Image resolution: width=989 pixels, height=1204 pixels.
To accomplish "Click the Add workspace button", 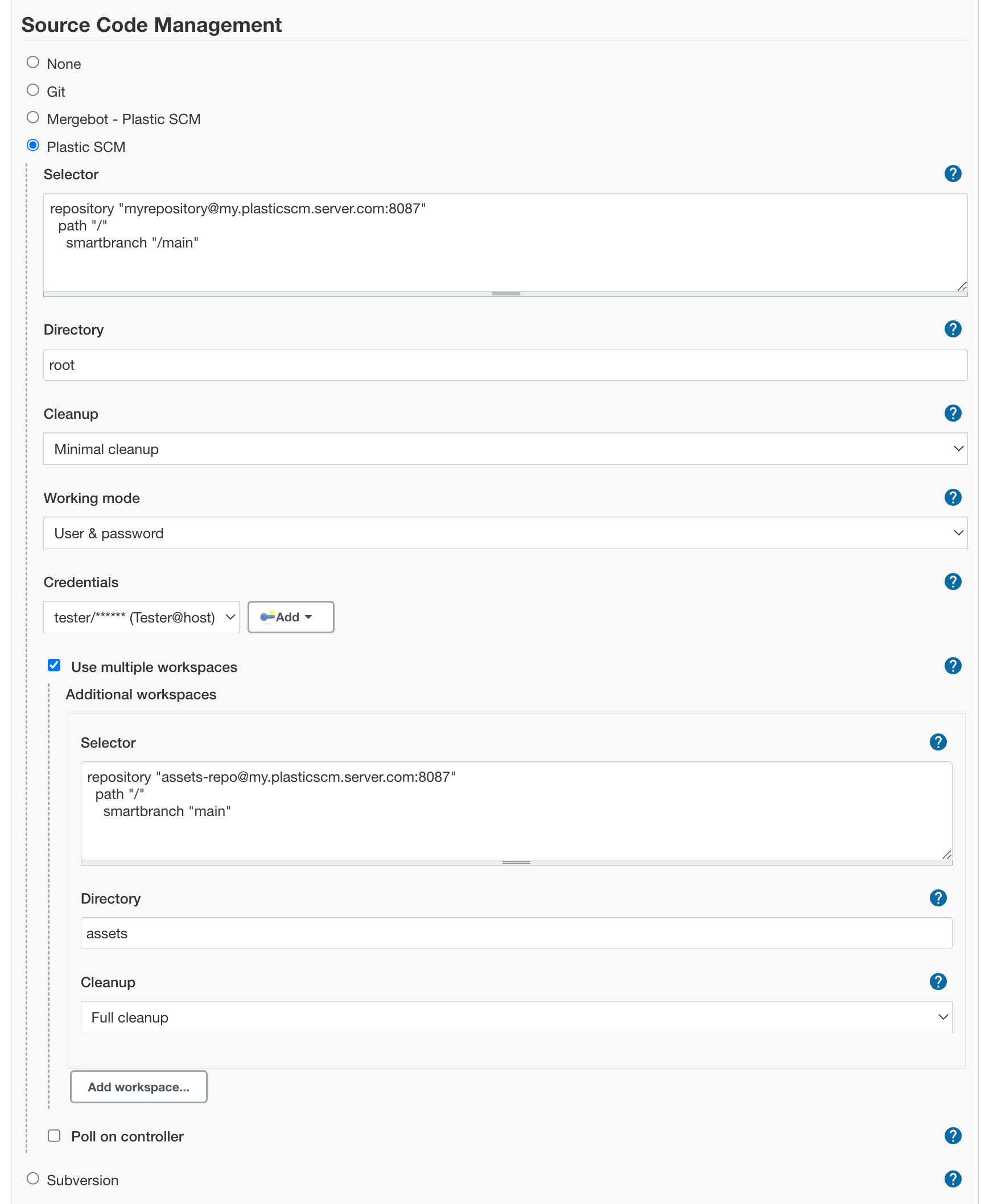I will 138,1087.
